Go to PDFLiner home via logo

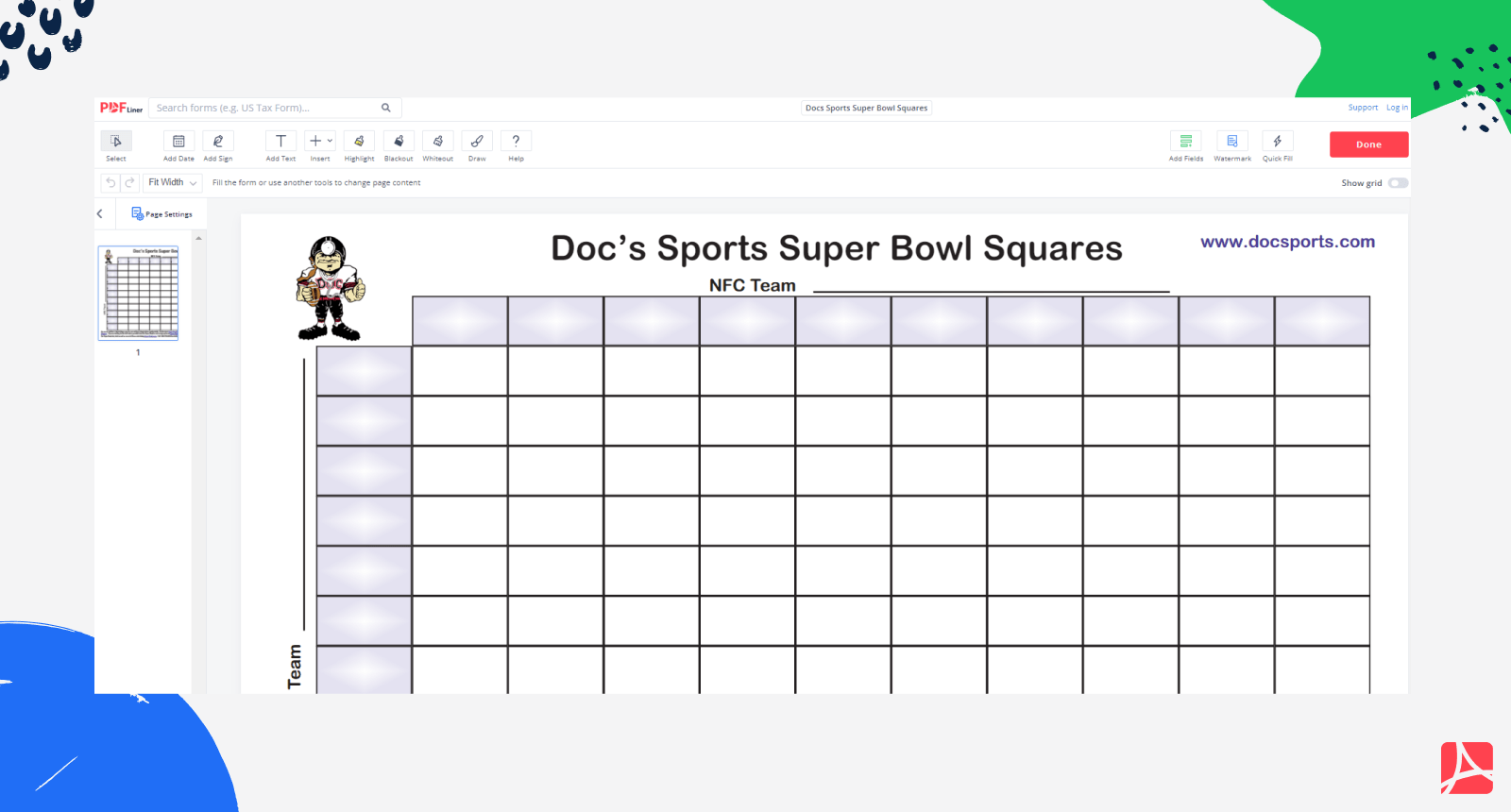121,108
